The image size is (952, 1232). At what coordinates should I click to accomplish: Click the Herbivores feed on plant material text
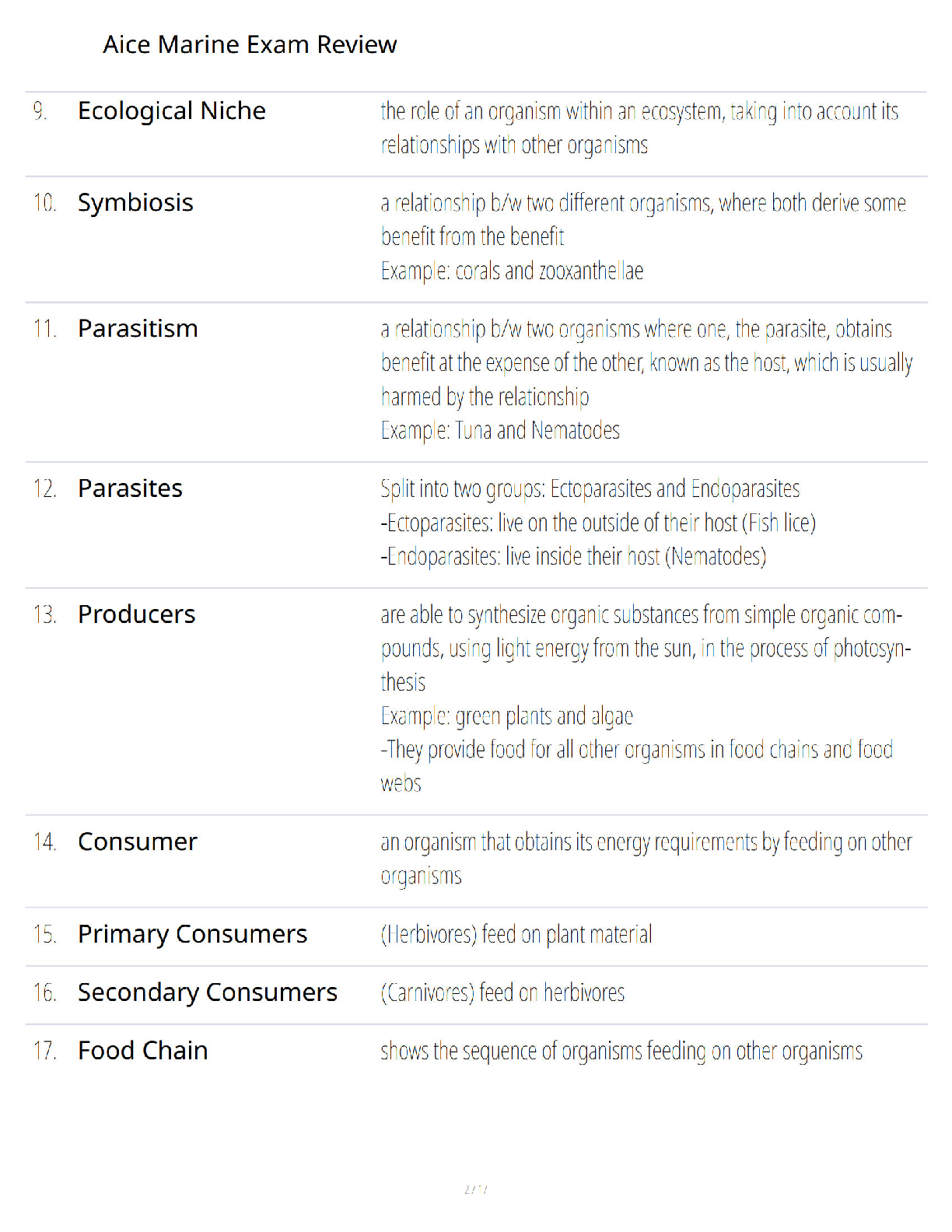pos(516,934)
